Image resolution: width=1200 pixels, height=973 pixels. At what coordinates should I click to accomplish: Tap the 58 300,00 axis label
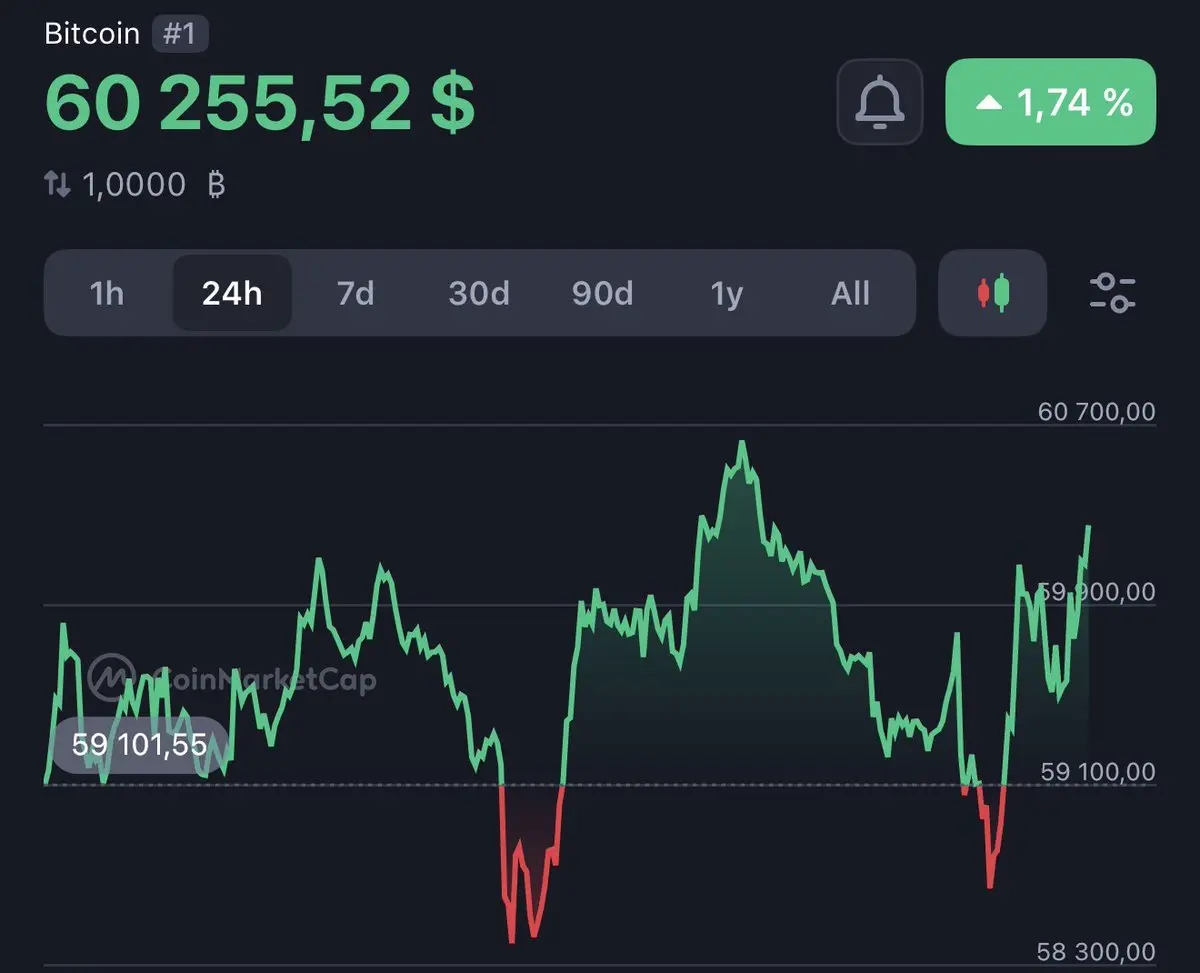[x=1097, y=951]
